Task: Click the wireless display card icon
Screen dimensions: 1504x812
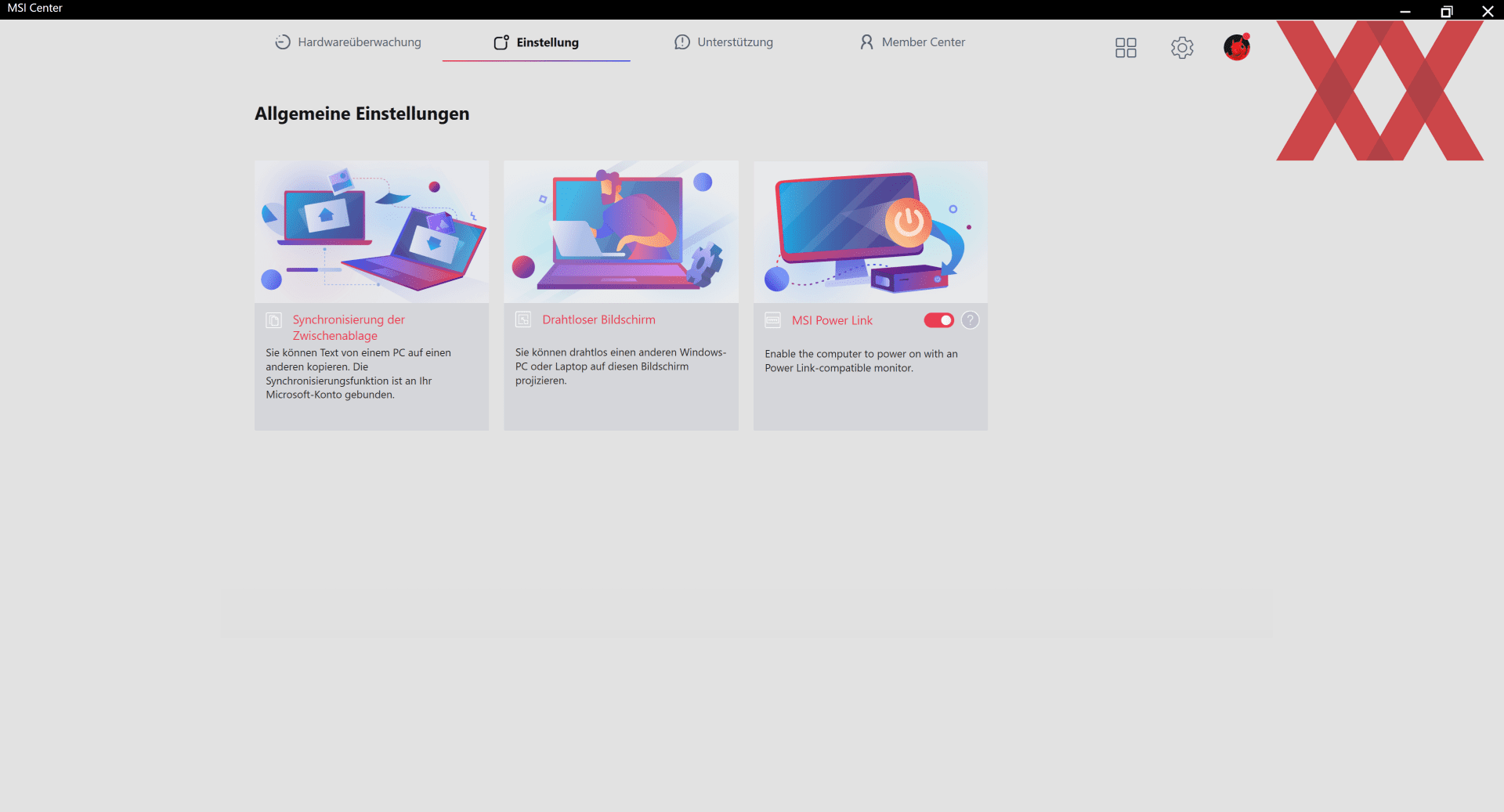Action: tap(523, 319)
